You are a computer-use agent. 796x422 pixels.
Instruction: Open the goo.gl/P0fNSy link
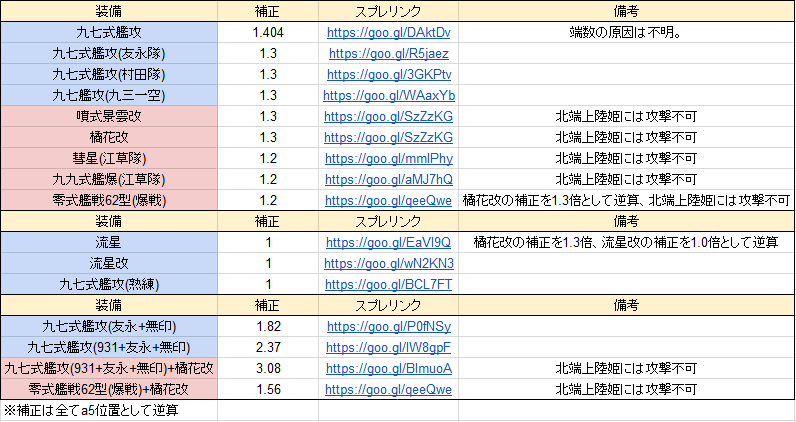click(x=388, y=326)
